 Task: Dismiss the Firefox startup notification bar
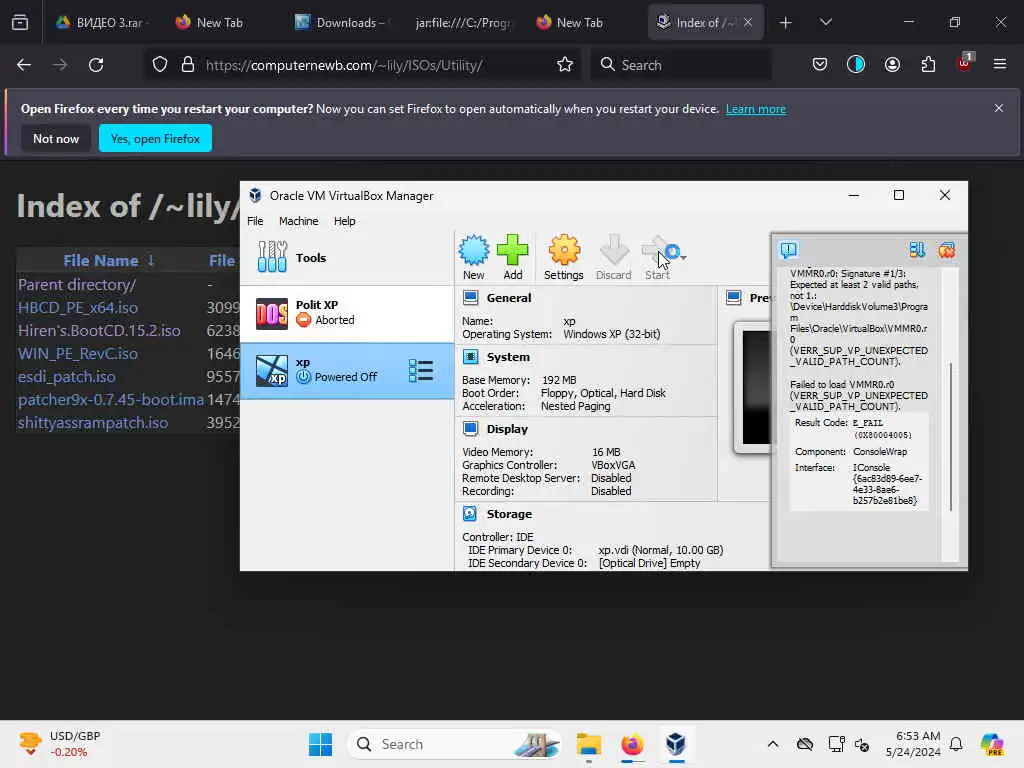(999, 108)
